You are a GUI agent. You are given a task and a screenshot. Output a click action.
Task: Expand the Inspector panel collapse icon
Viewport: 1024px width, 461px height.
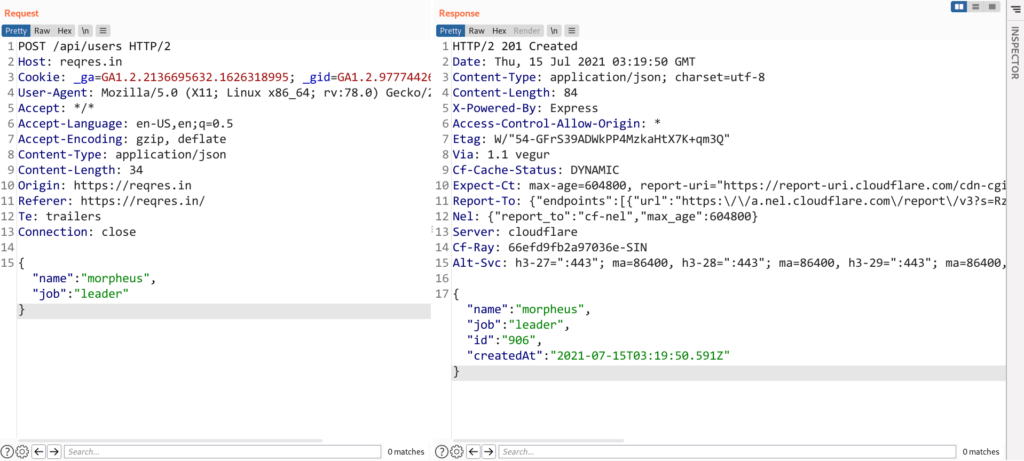(1015, 8)
